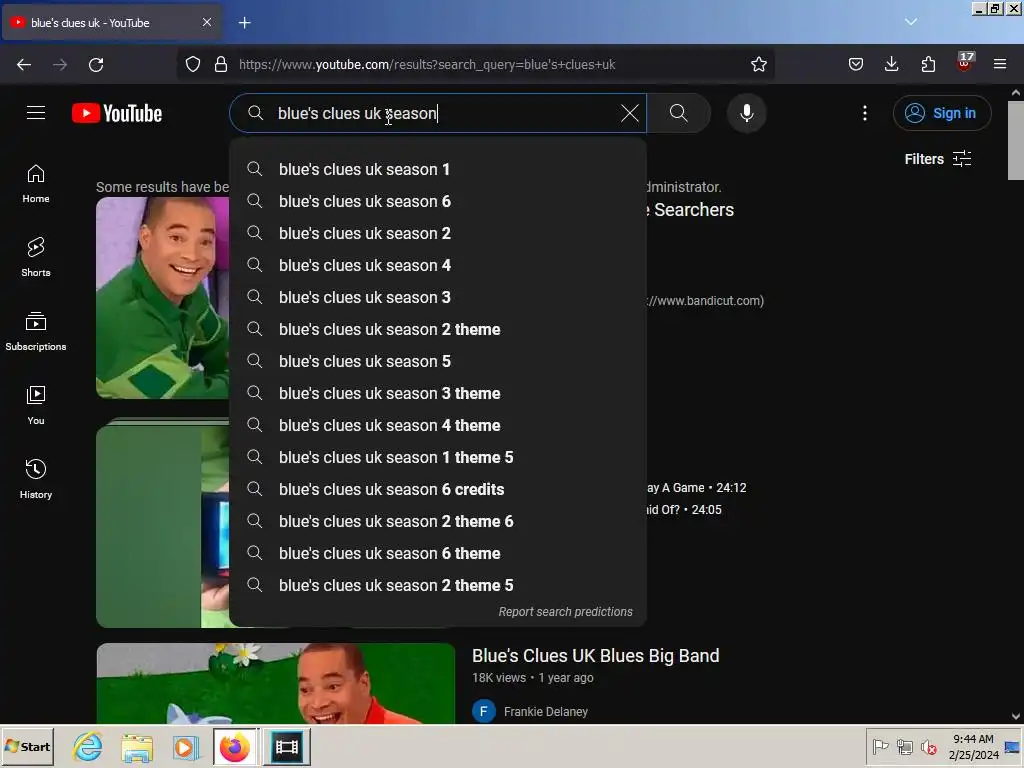
Task: Click the magnifier search button
Action: (679, 113)
